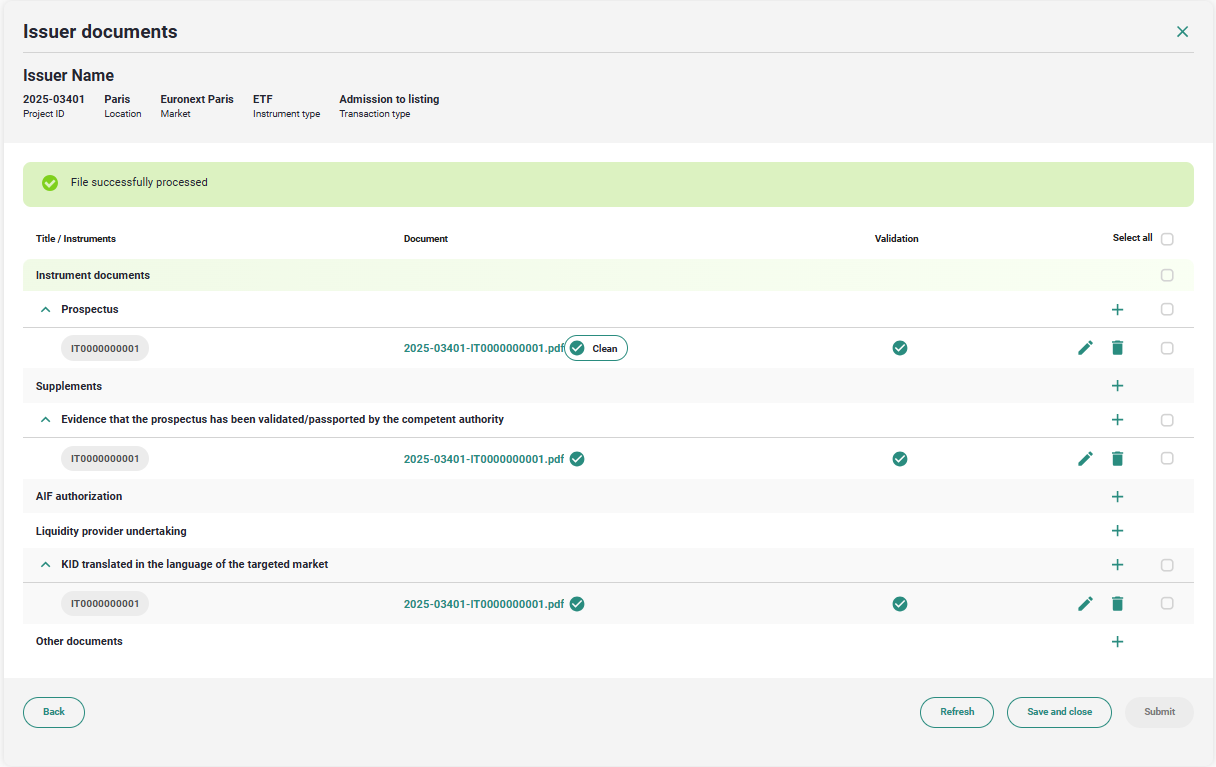Open the Prospectus PDF file link
This screenshot has width=1216, height=767.
[x=484, y=348]
